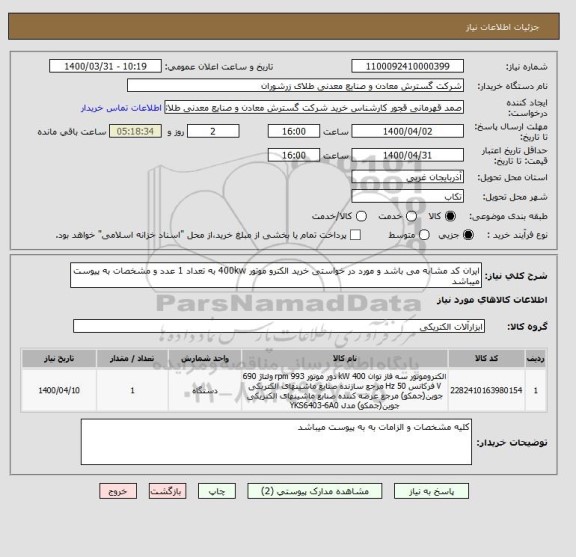Click the response deadline date 1400/04/02
Image resolution: width=576 pixels, height=557 pixels.
pyautogui.click(x=407, y=131)
